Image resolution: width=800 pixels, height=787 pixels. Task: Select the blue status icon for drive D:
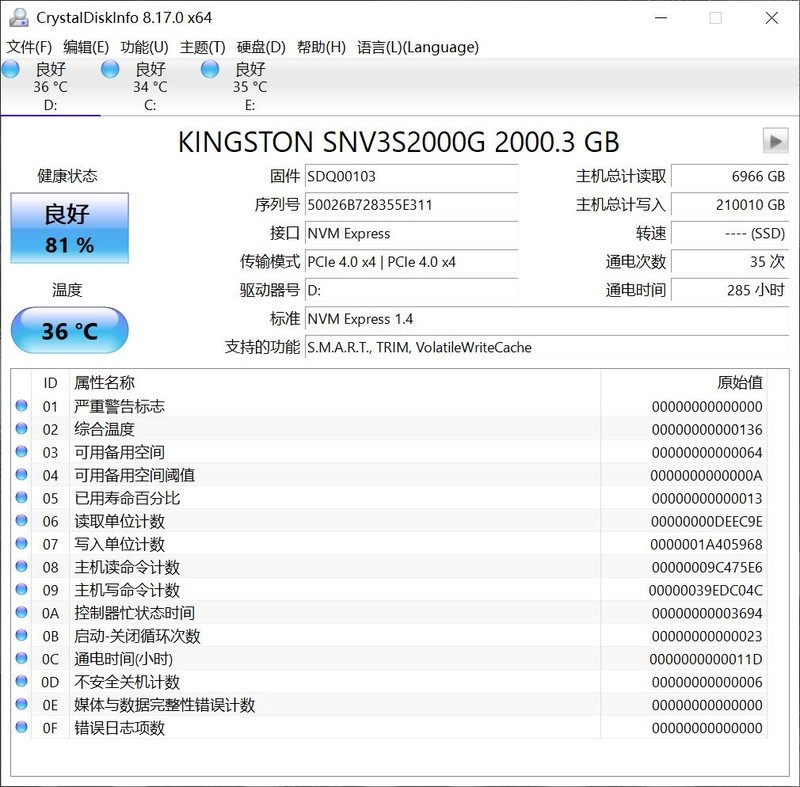pyautogui.click(x=11, y=68)
